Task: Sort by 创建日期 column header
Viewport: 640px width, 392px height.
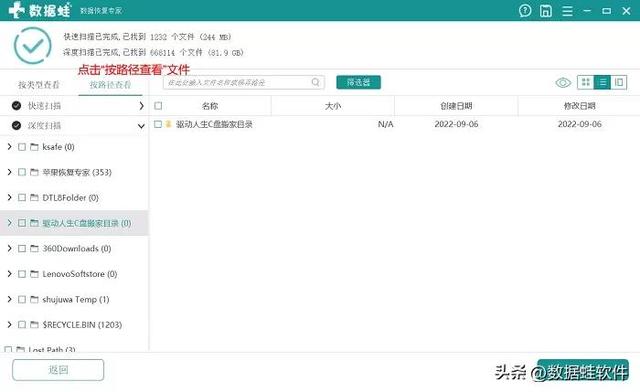Action: [x=456, y=106]
